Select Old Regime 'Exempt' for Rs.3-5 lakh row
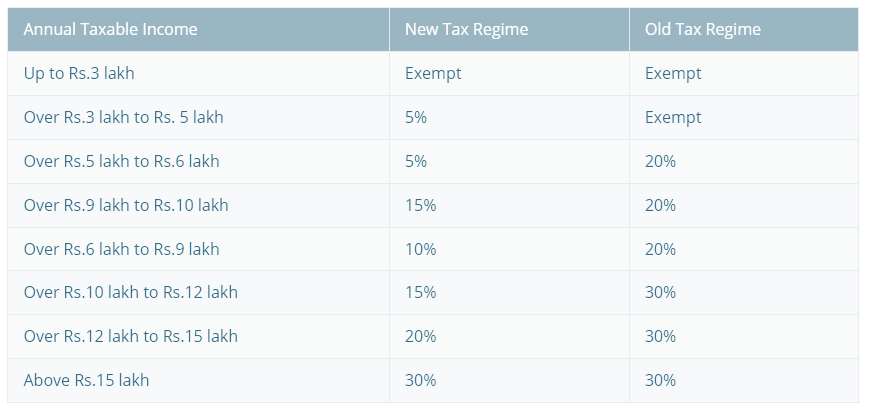Screen dimensions: 870x414 (x=673, y=118)
